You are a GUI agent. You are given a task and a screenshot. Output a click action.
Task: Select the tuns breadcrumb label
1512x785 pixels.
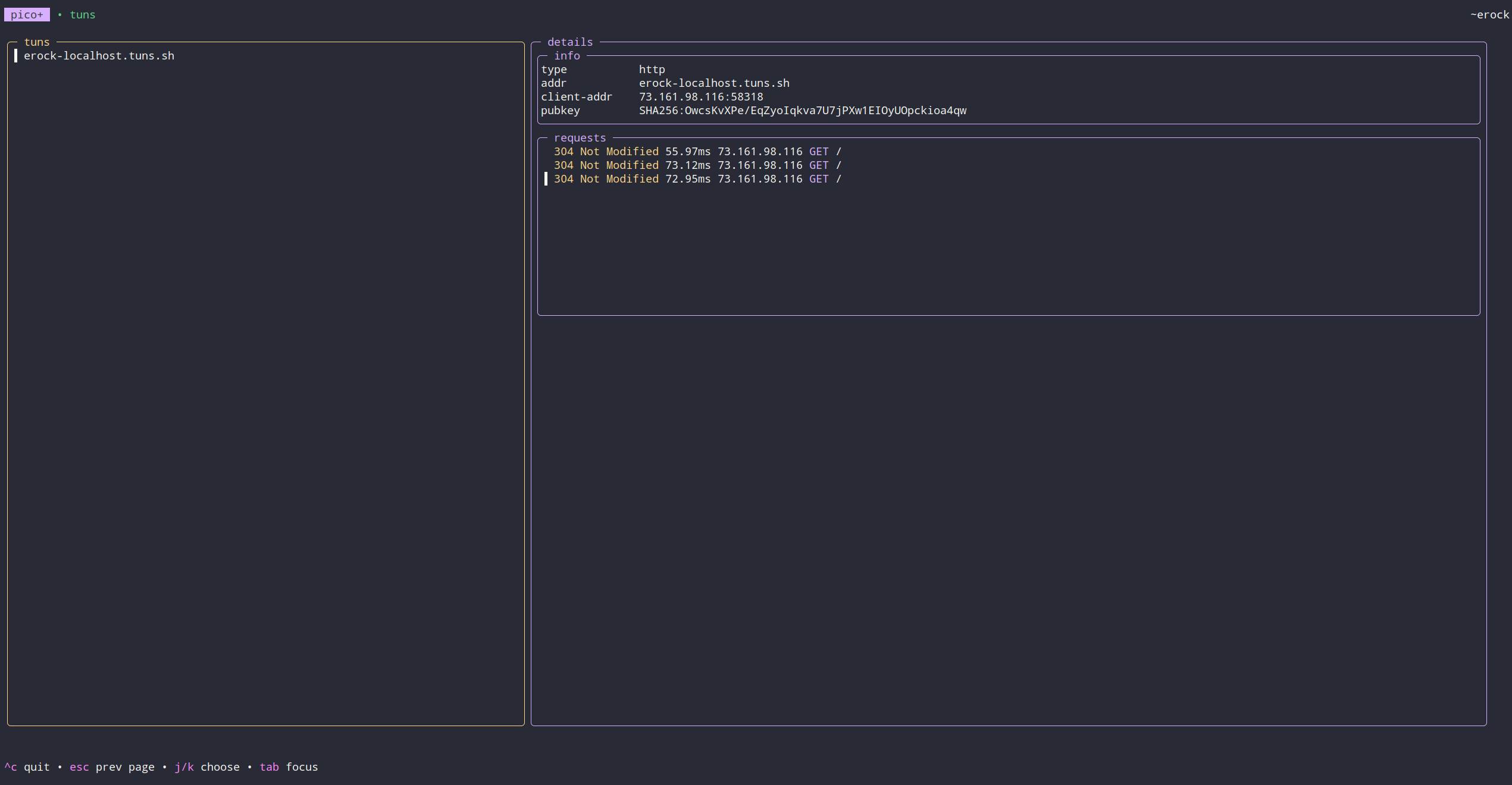point(82,15)
